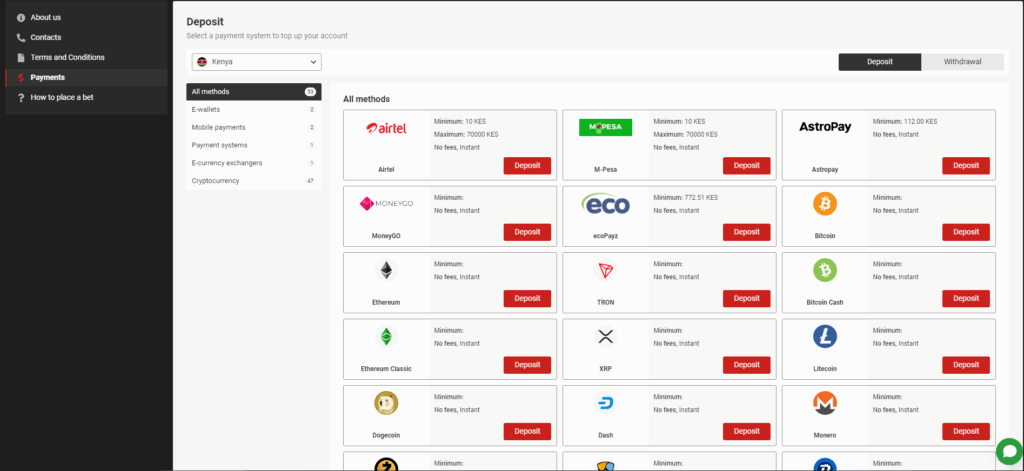Switch to the Deposit tab
This screenshot has height=471, width=1024.
pyautogui.click(x=880, y=62)
